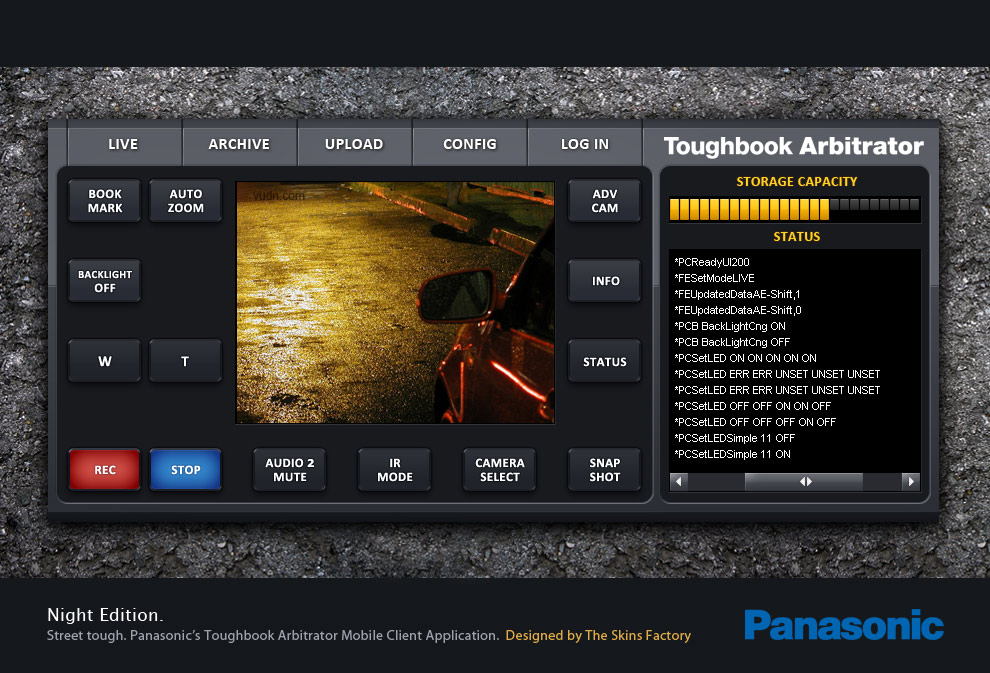990x673 pixels.
Task: Select the '*FEUpdatedDataAE-Shift,1' log entry
Action: tap(737, 294)
